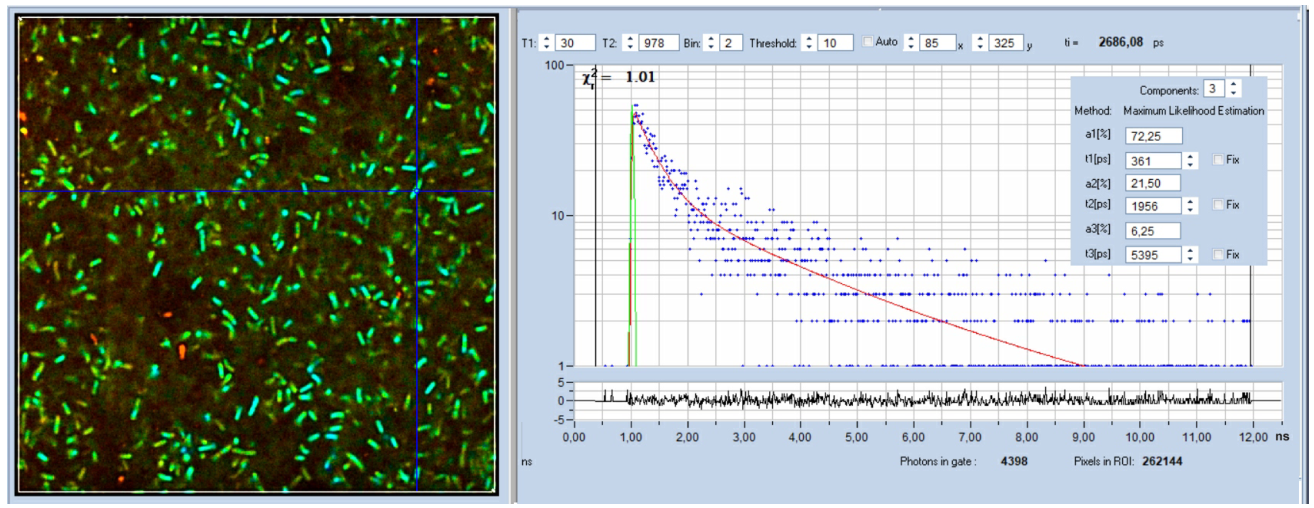The width and height of the screenshot is (1314, 508).
Task: Click the crosshair intersection in the FLIM image
Action: click(x=416, y=191)
